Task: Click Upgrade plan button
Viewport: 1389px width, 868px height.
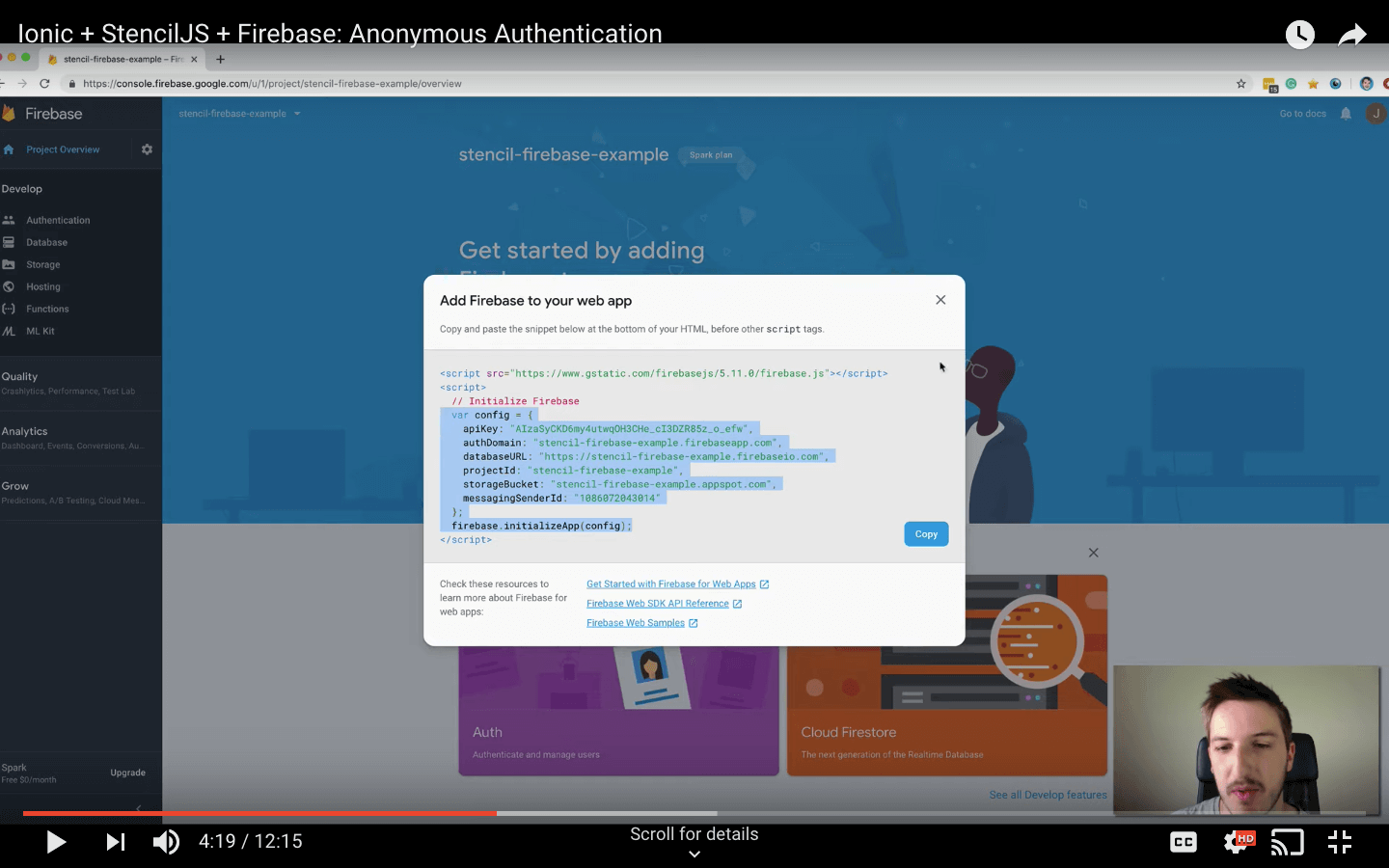Action: [127, 773]
